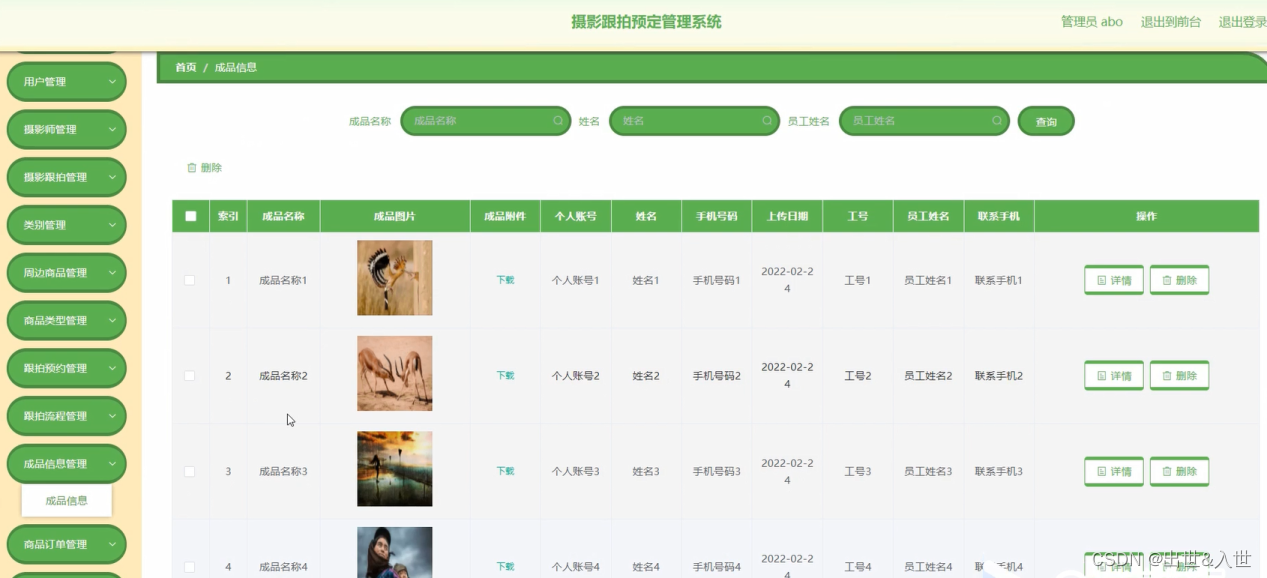Click 退出登录 link
This screenshot has height=578, width=1267.
(1242, 22)
